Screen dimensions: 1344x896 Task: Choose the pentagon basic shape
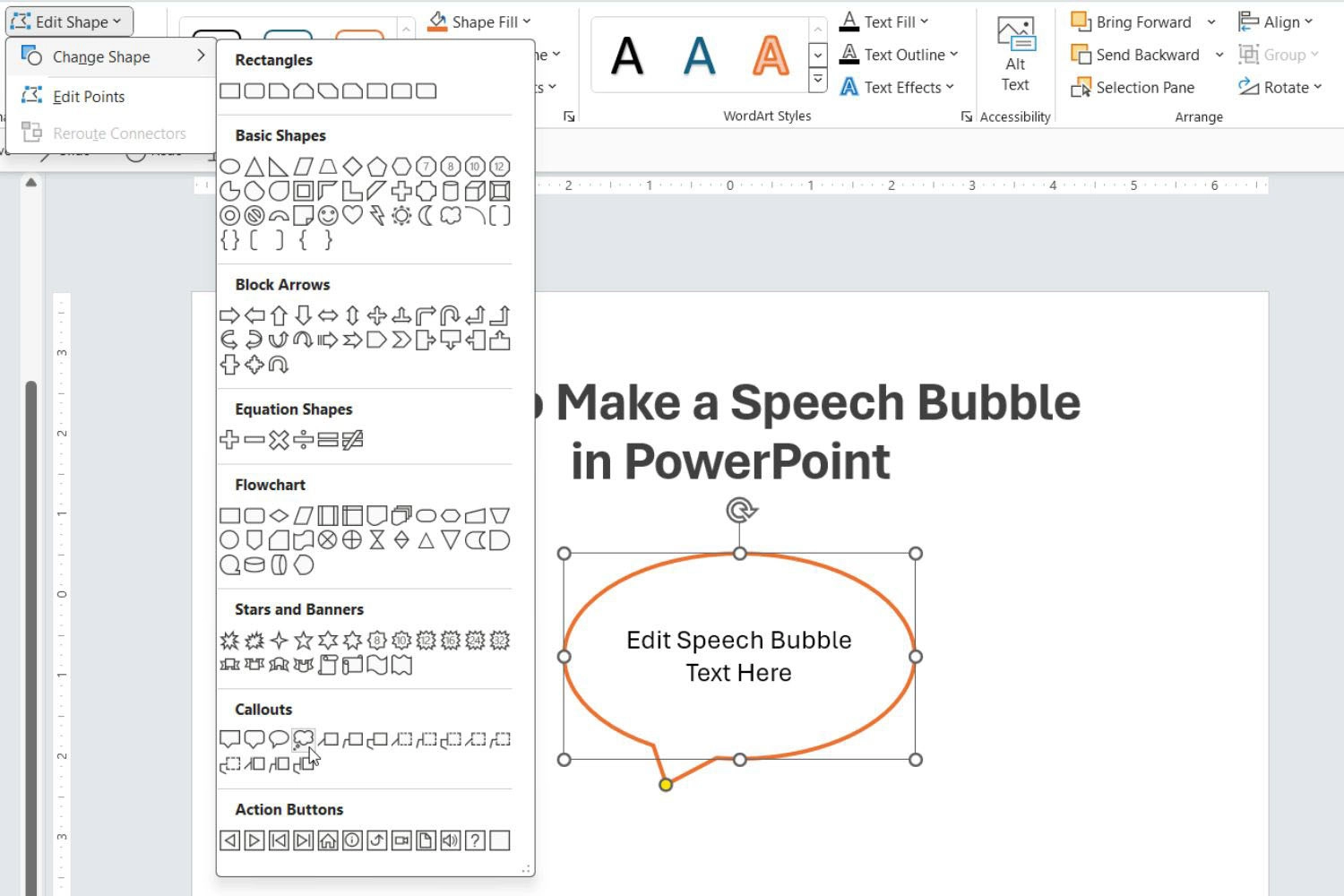pyautogui.click(x=377, y=167)
